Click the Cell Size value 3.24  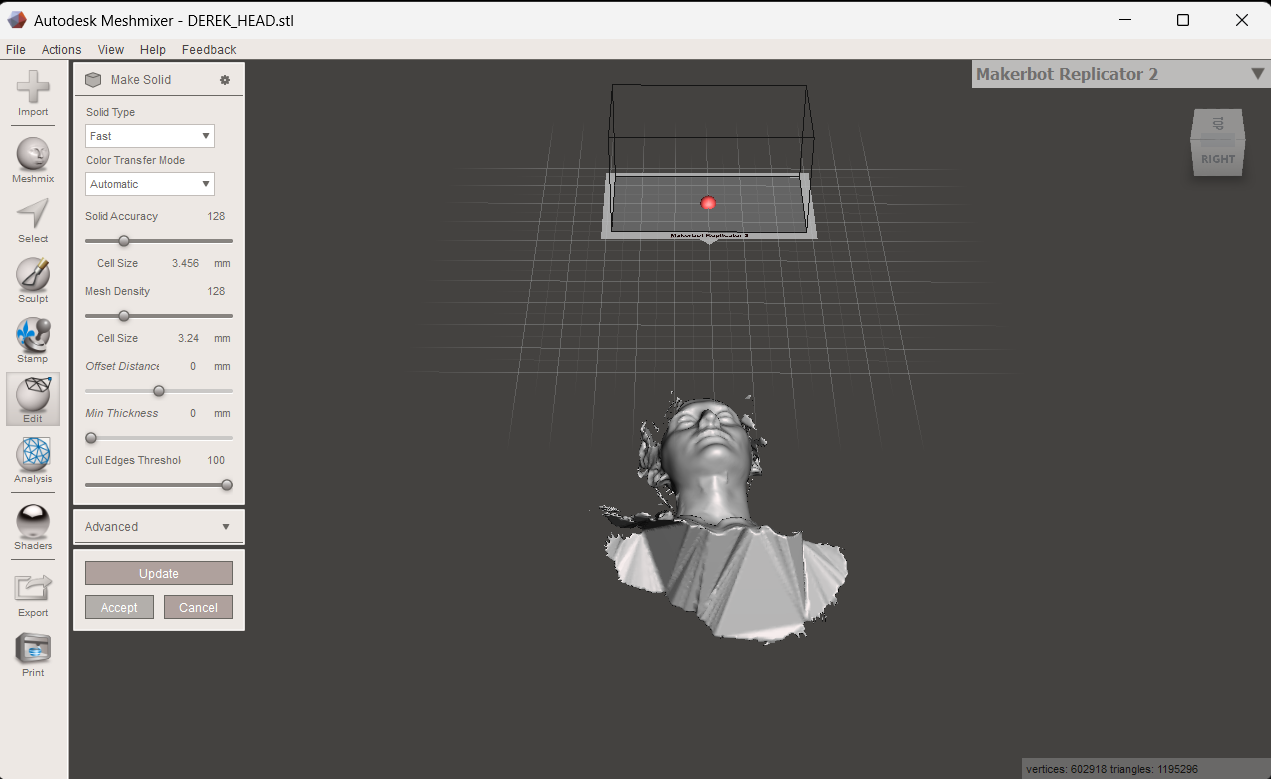[x=189, y=338]
